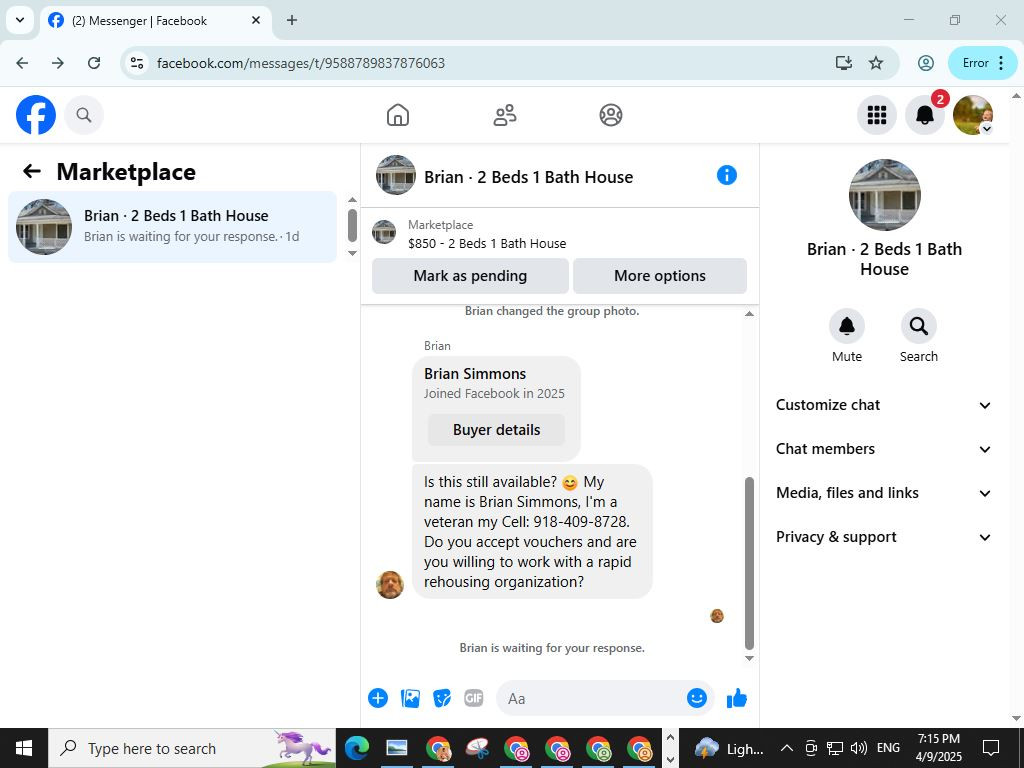Viewport: 1024px width, 768px height.
Task: Go back from Marketplace with the arrow
Action: coord(31,172)
